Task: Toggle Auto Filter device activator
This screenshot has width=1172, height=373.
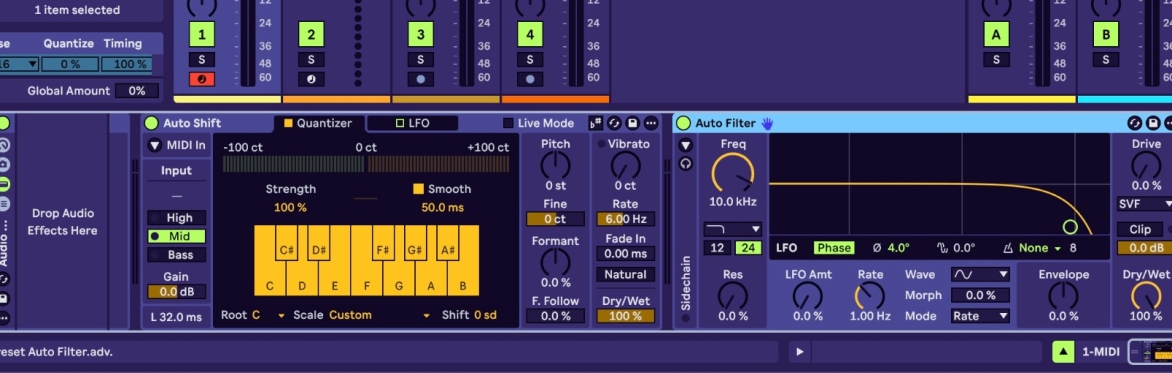Action: (x=683, y=123)
